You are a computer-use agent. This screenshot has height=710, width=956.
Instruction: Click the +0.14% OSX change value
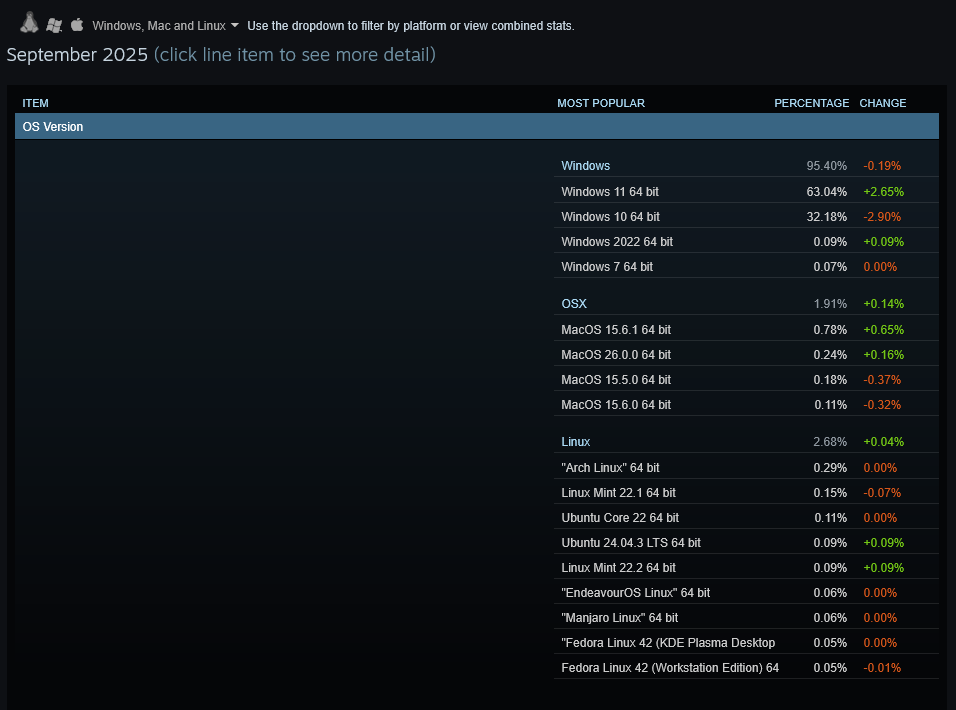(883, 304)
